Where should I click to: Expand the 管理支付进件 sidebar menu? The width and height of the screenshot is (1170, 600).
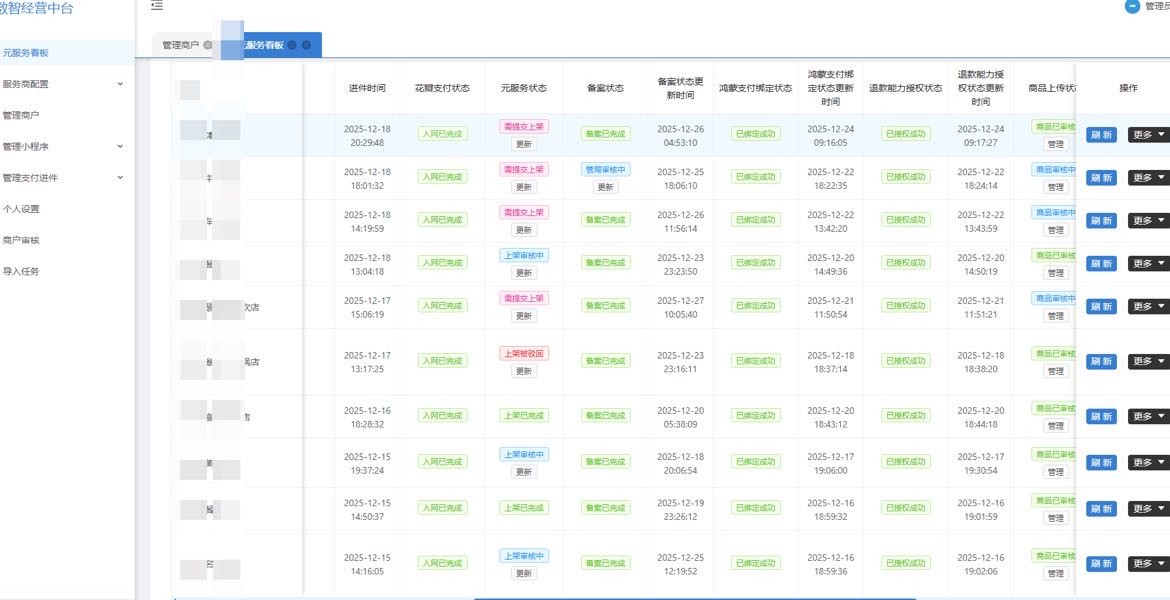tap(120, 178)
